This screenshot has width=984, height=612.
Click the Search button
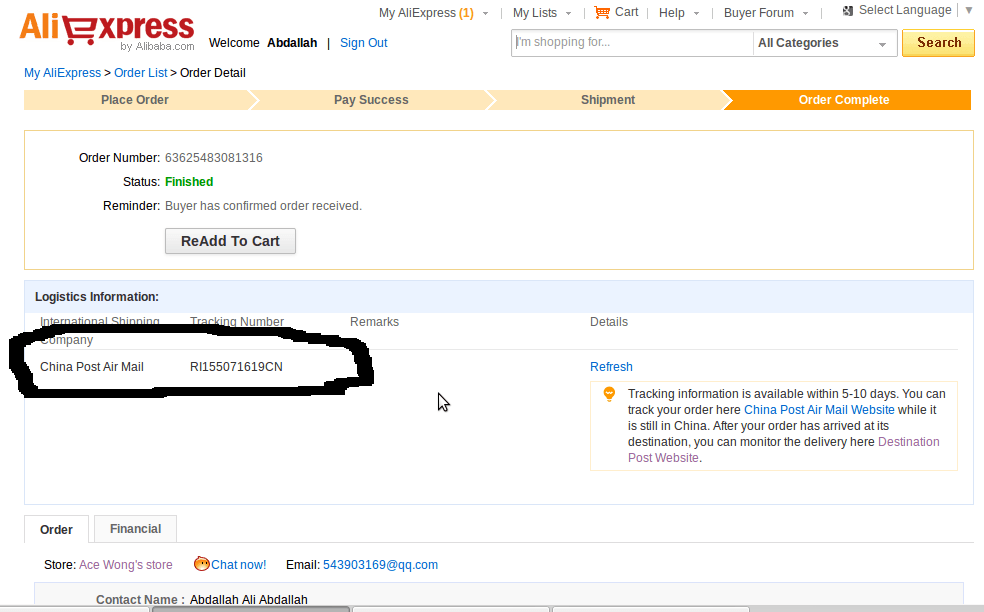[938, 43]
